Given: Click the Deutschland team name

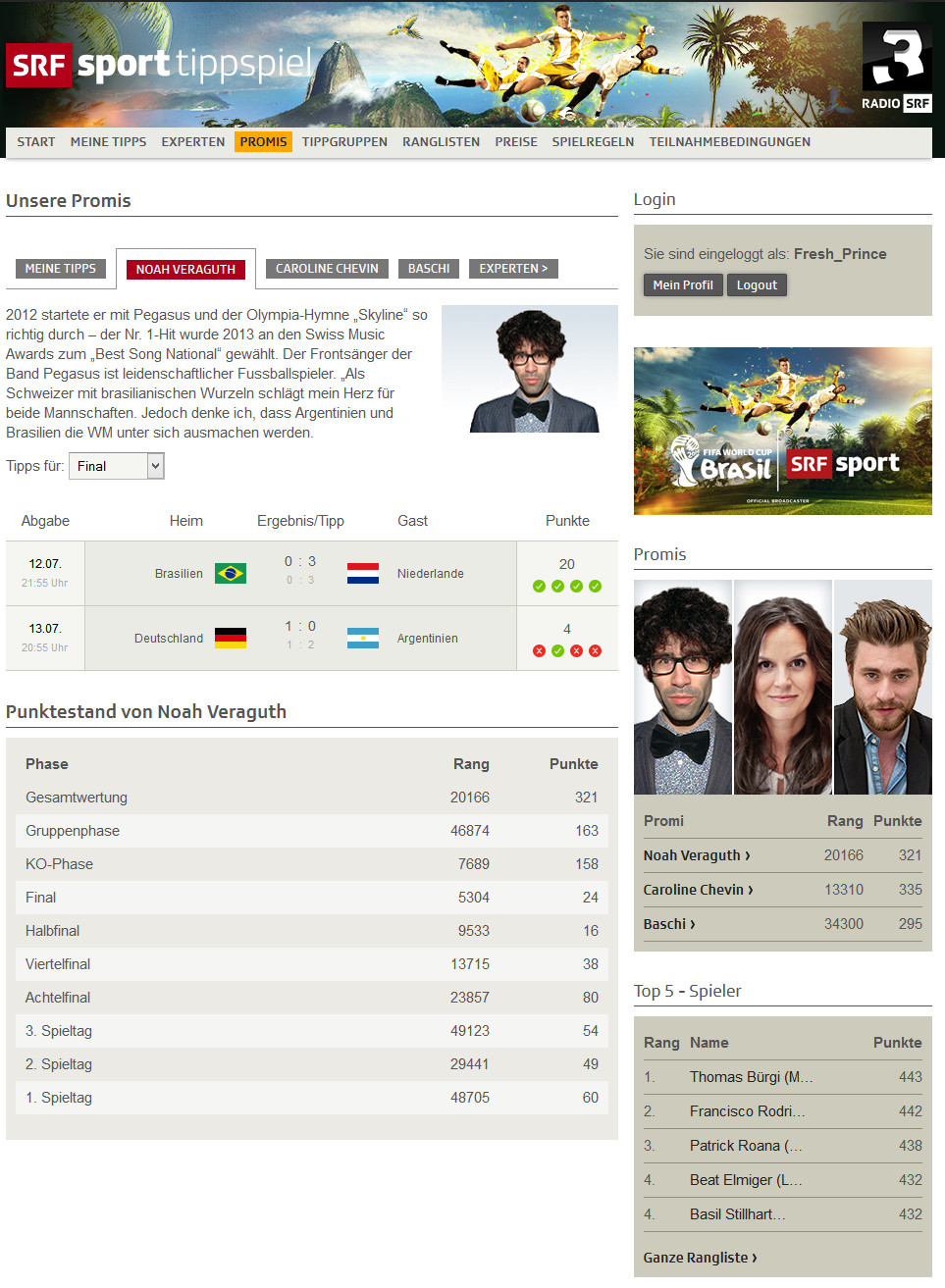Looking at the screenshot, I should (169, 639).
